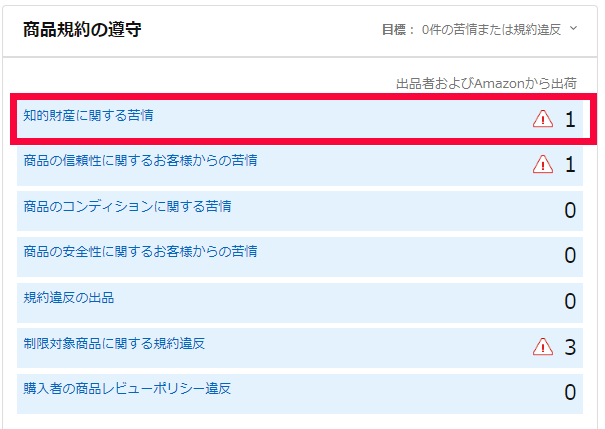Click count 0 in 購入者の商品レビューポリシー違反 row
The width and height of the screenshot is (605, 429).
570,392
